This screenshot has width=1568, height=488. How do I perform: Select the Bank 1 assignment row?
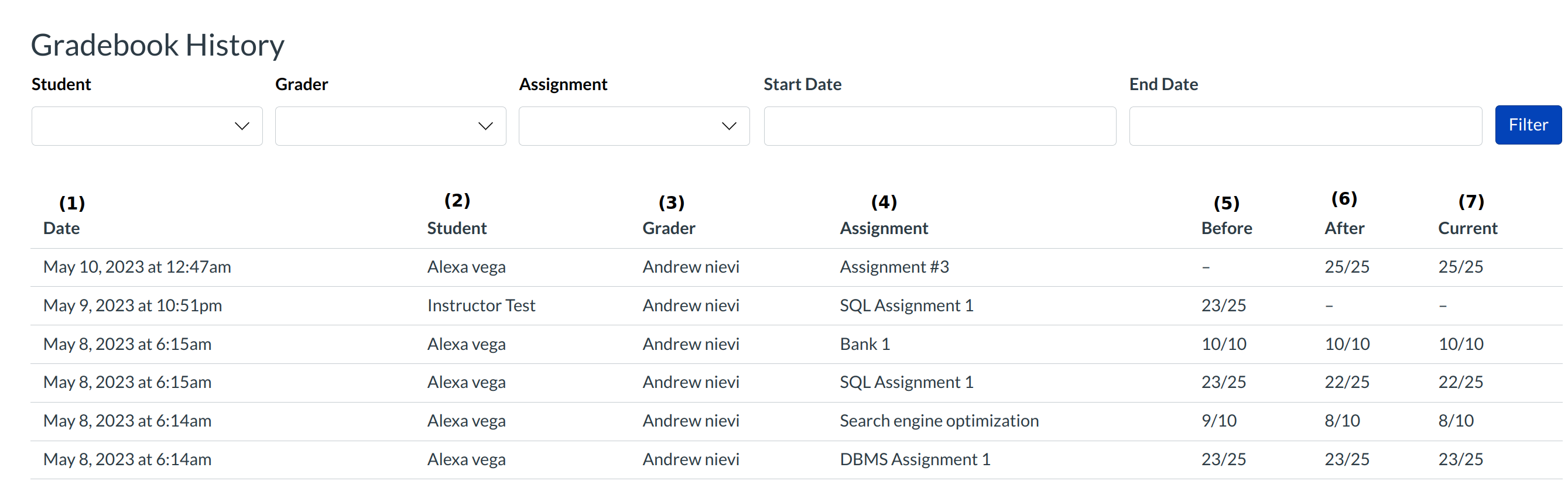[x=864, y=344]
